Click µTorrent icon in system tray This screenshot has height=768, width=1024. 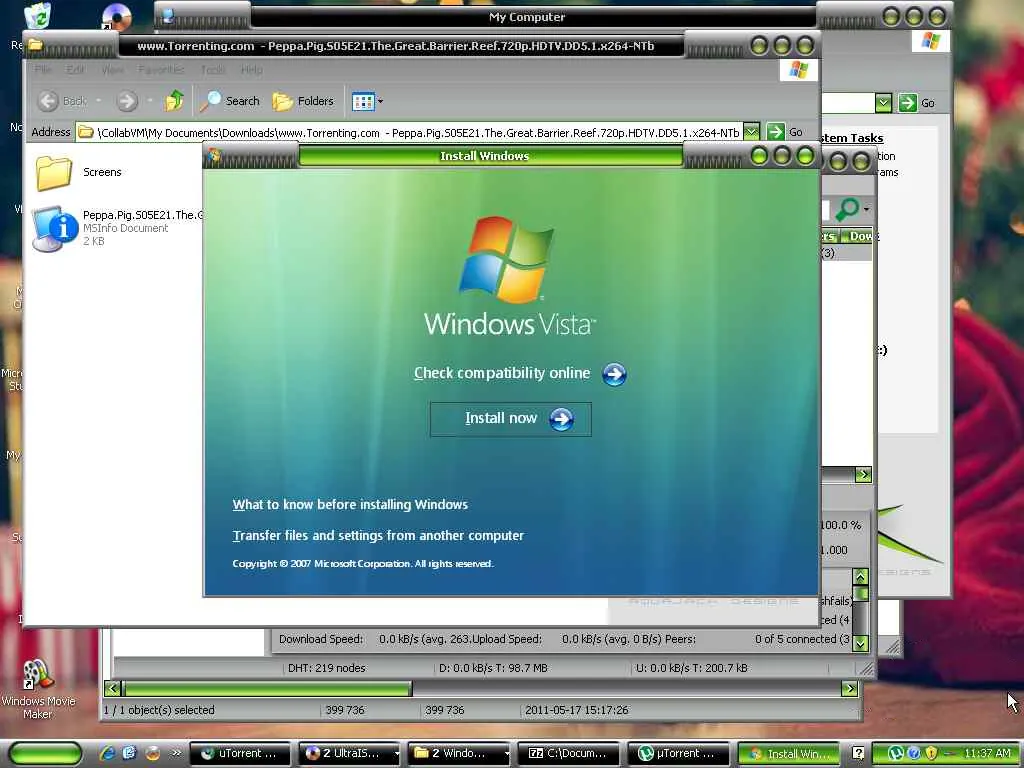pyautogui.click(x=895, y=754)
